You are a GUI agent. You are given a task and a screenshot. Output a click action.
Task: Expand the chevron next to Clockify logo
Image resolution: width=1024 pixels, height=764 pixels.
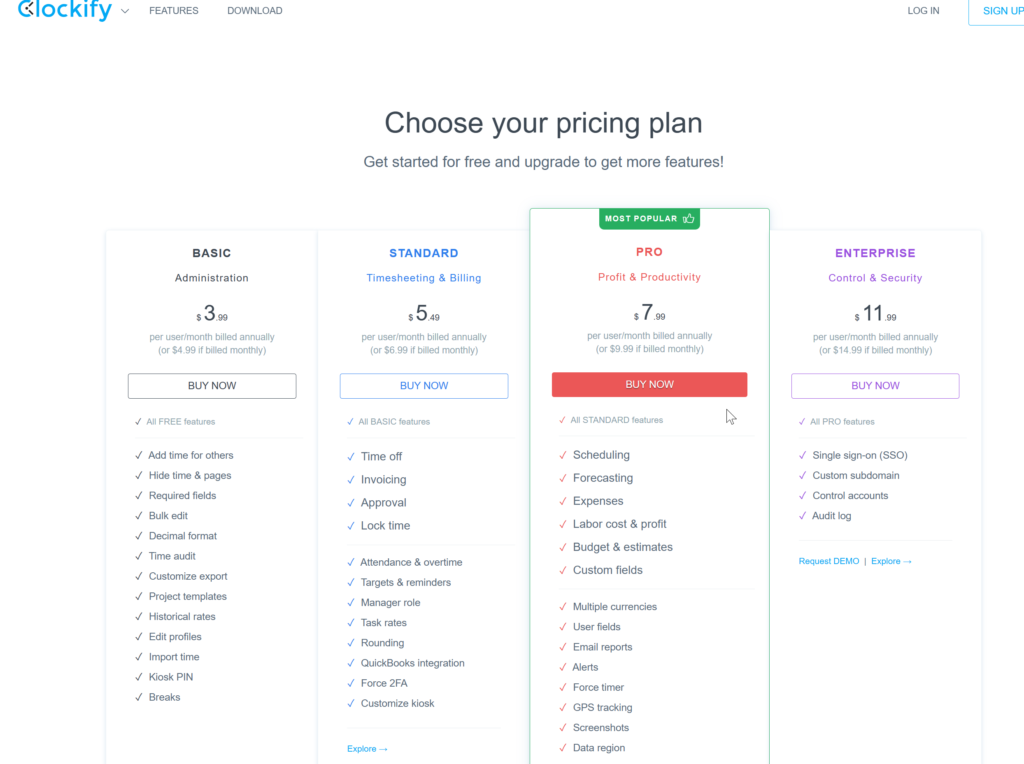click(125, 11)
